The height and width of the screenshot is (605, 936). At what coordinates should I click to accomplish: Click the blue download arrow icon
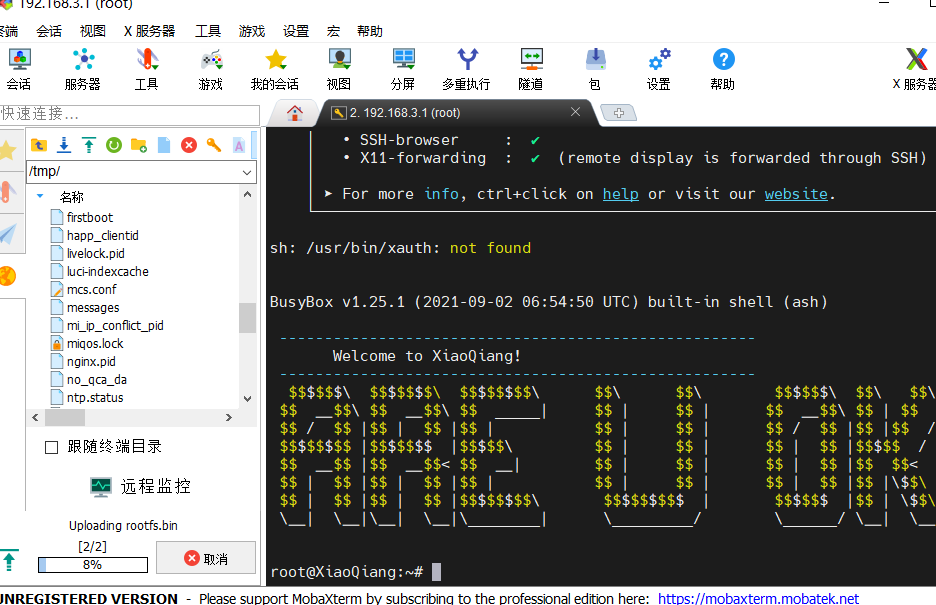click(64, 146)
